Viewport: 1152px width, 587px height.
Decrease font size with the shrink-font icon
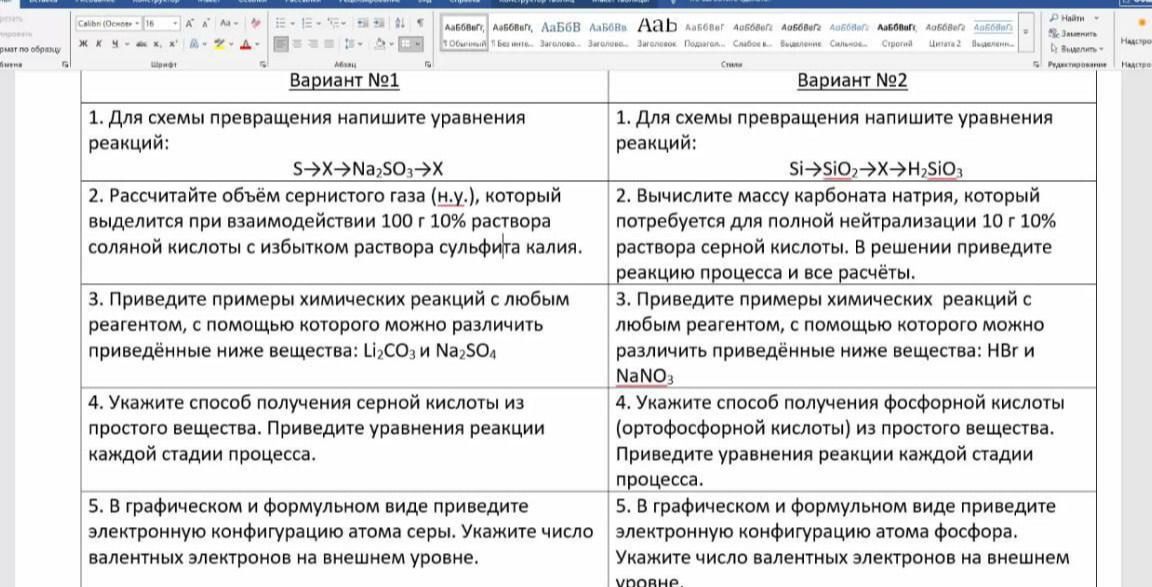pos(206,24)
